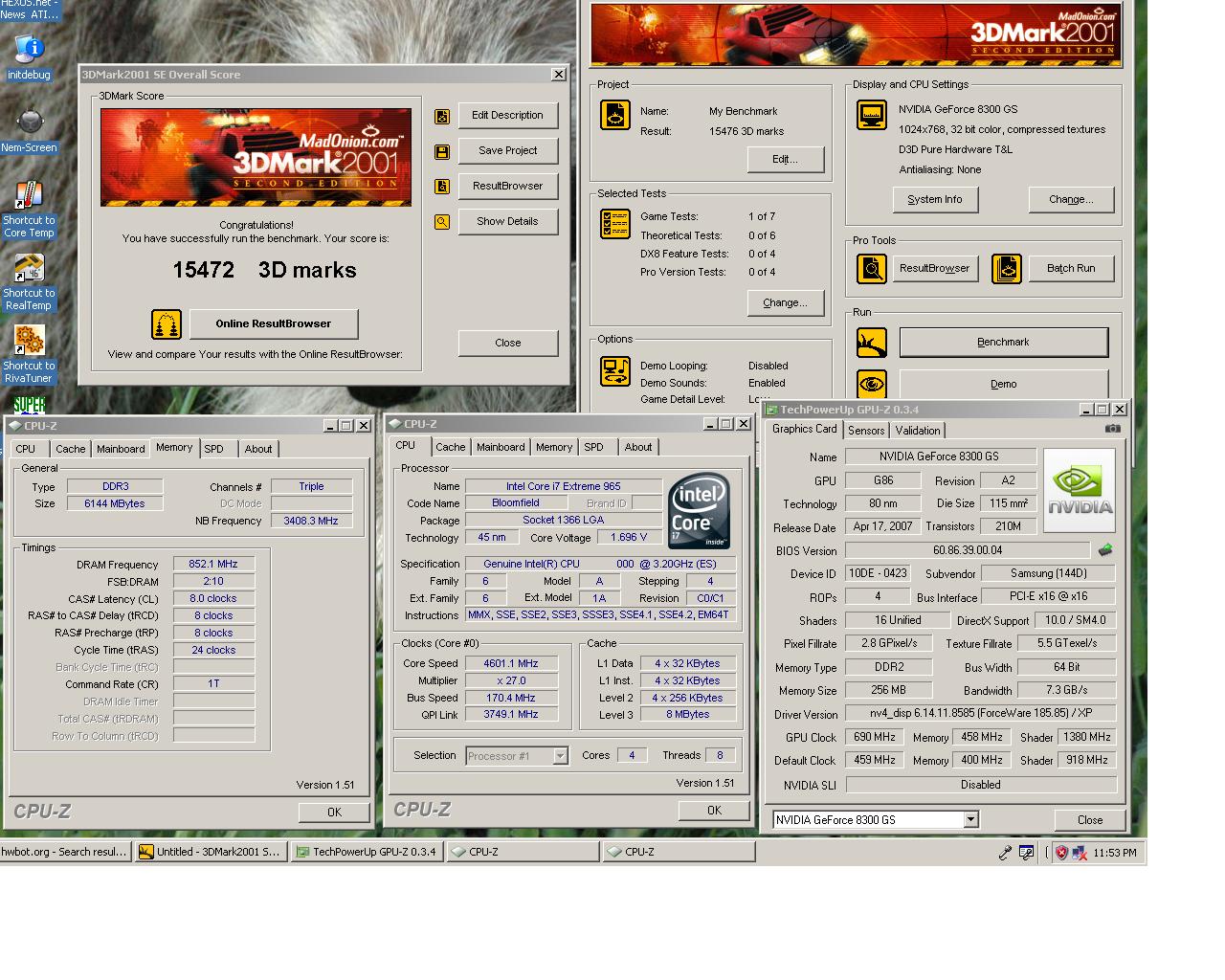Switch to Sensors tab in GPU-Z
The width and height of the screenshot is (1225, 980).
866,431
